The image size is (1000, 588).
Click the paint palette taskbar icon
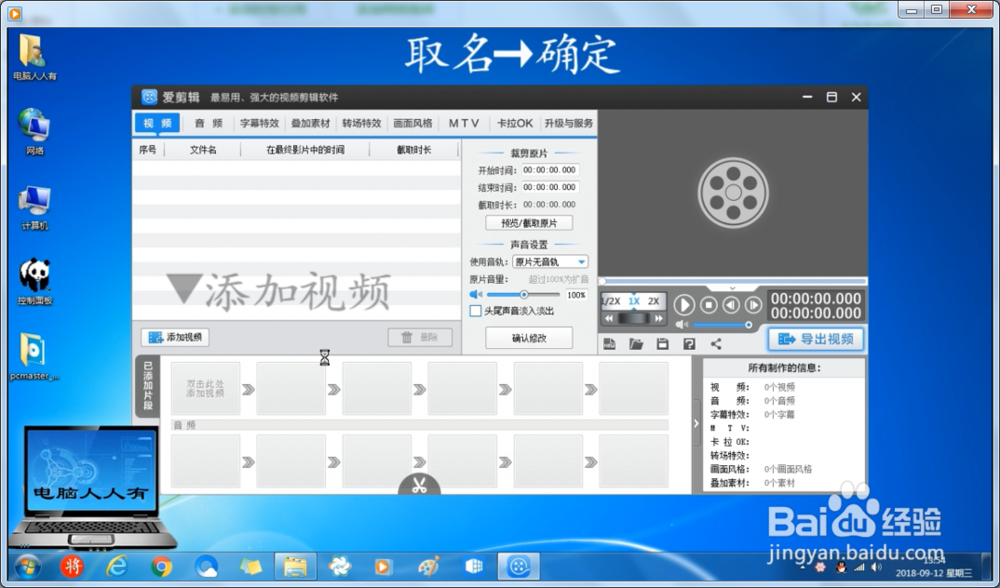[429, 566]
